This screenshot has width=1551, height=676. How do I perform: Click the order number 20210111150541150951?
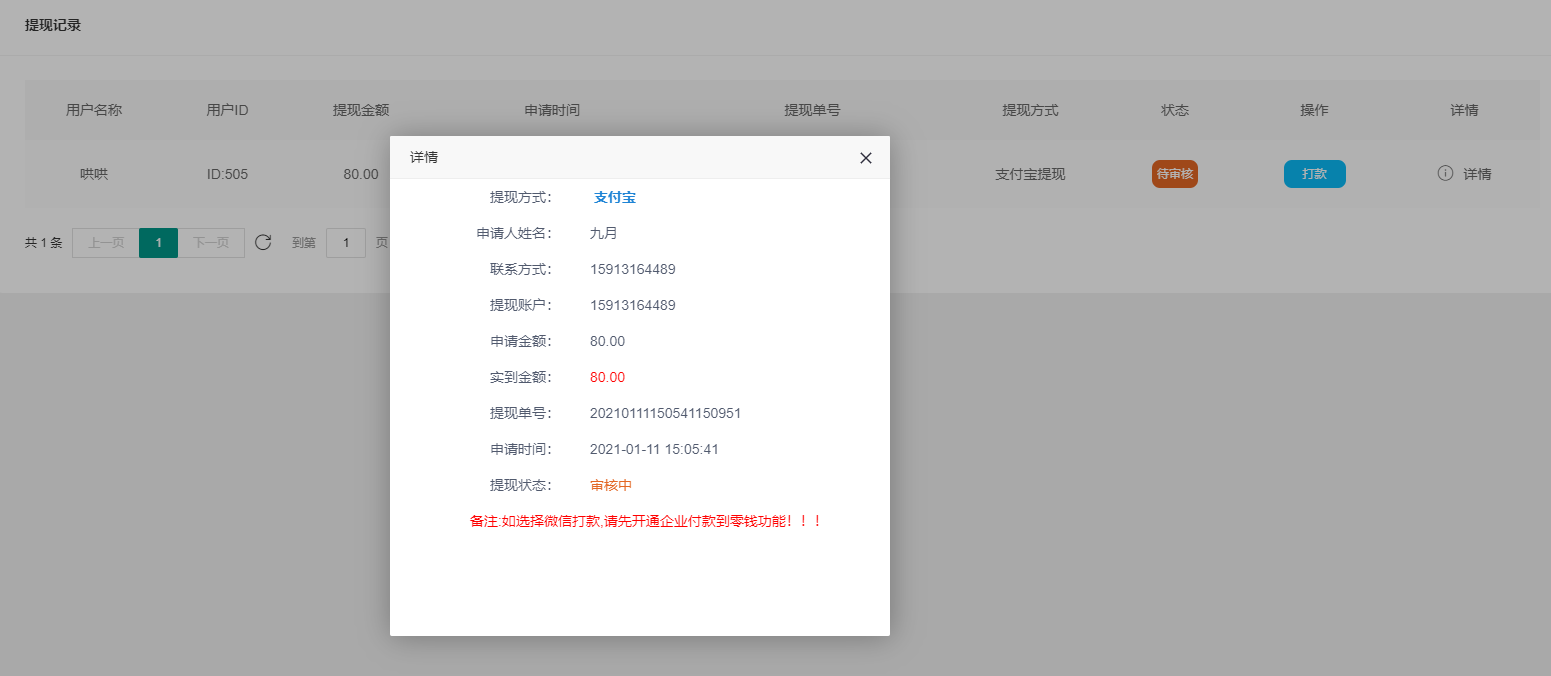click(x=666, y=413)
